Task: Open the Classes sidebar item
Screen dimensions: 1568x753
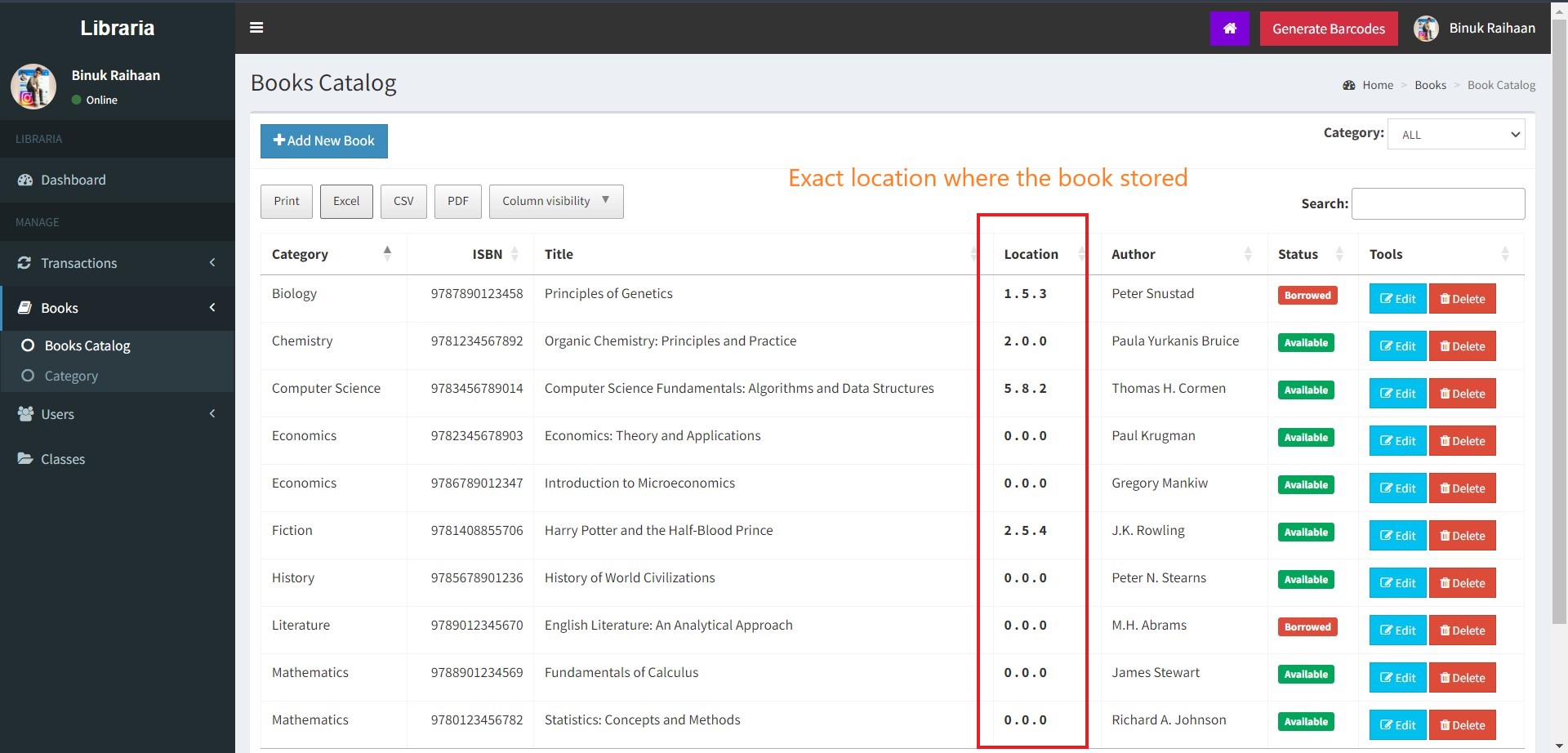Action: tap(118, 459)
